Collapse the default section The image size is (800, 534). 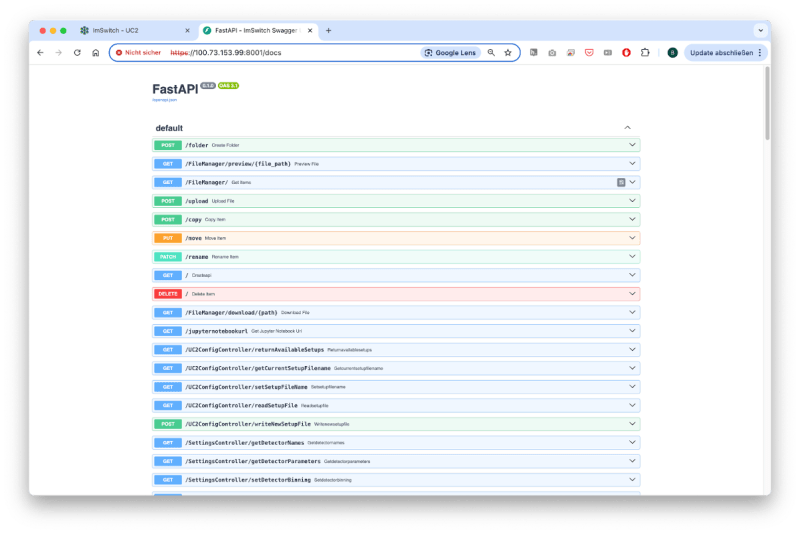628,128
